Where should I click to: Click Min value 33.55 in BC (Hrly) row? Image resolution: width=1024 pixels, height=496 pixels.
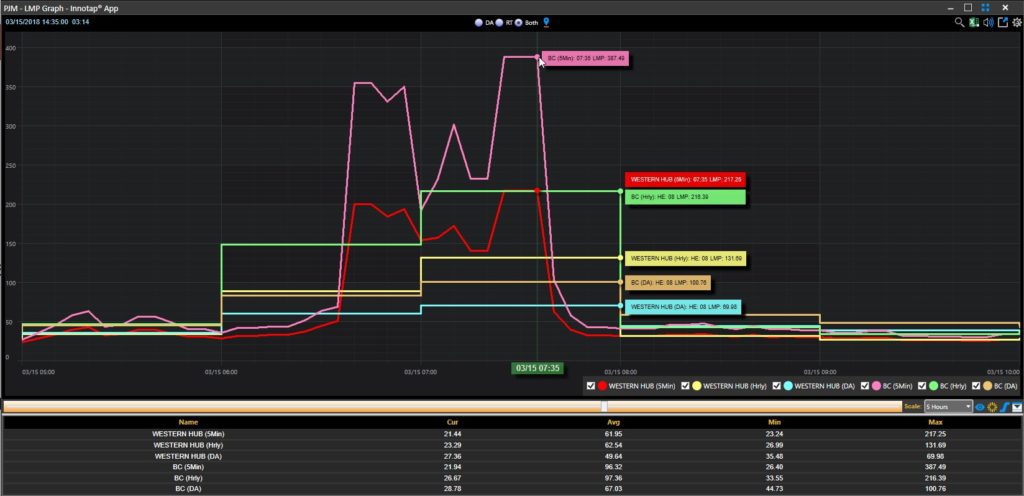[x=775, y=478]
